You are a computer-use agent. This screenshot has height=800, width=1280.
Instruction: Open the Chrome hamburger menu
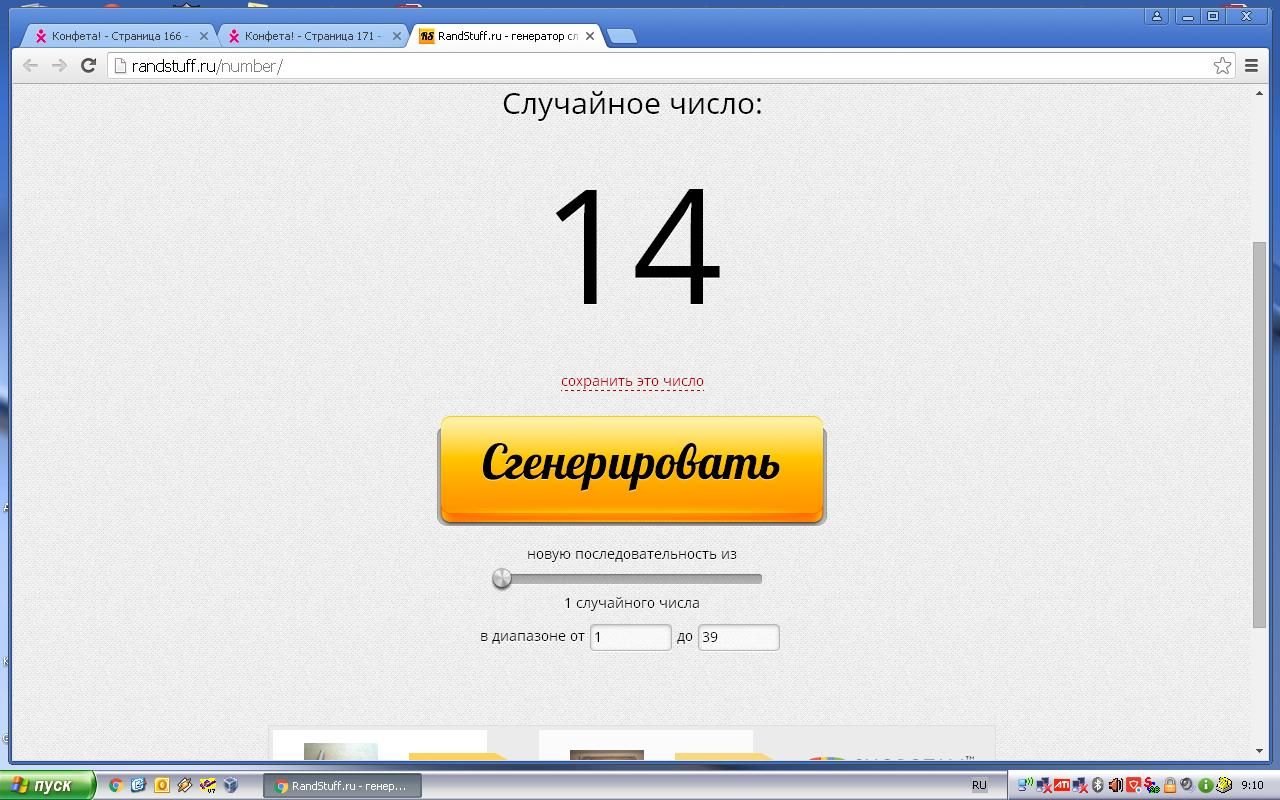[x=1251, y=66]
